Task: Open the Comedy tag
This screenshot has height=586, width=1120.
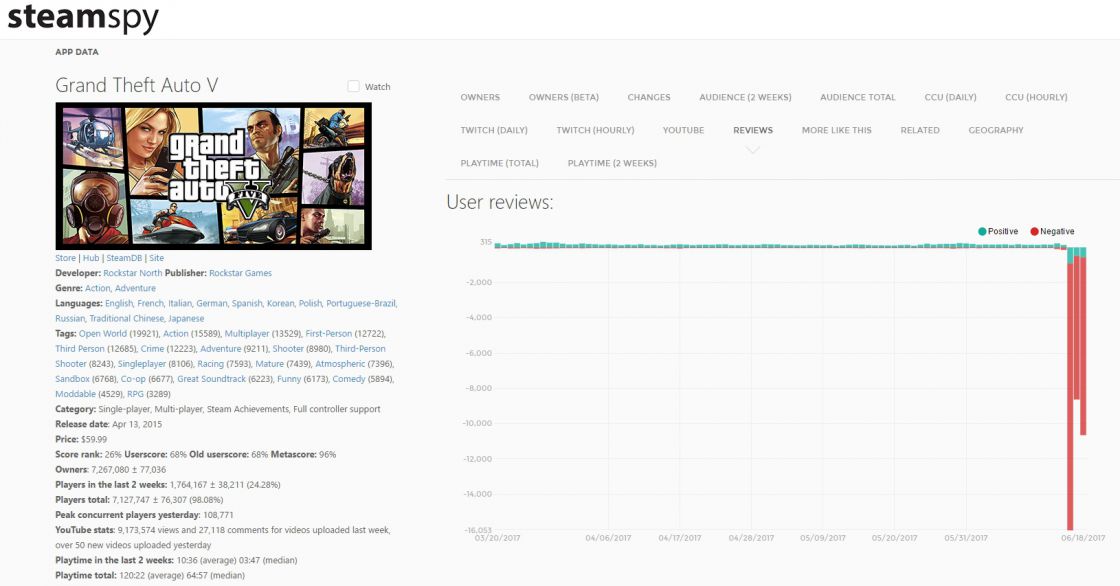Action: [349, 379]
